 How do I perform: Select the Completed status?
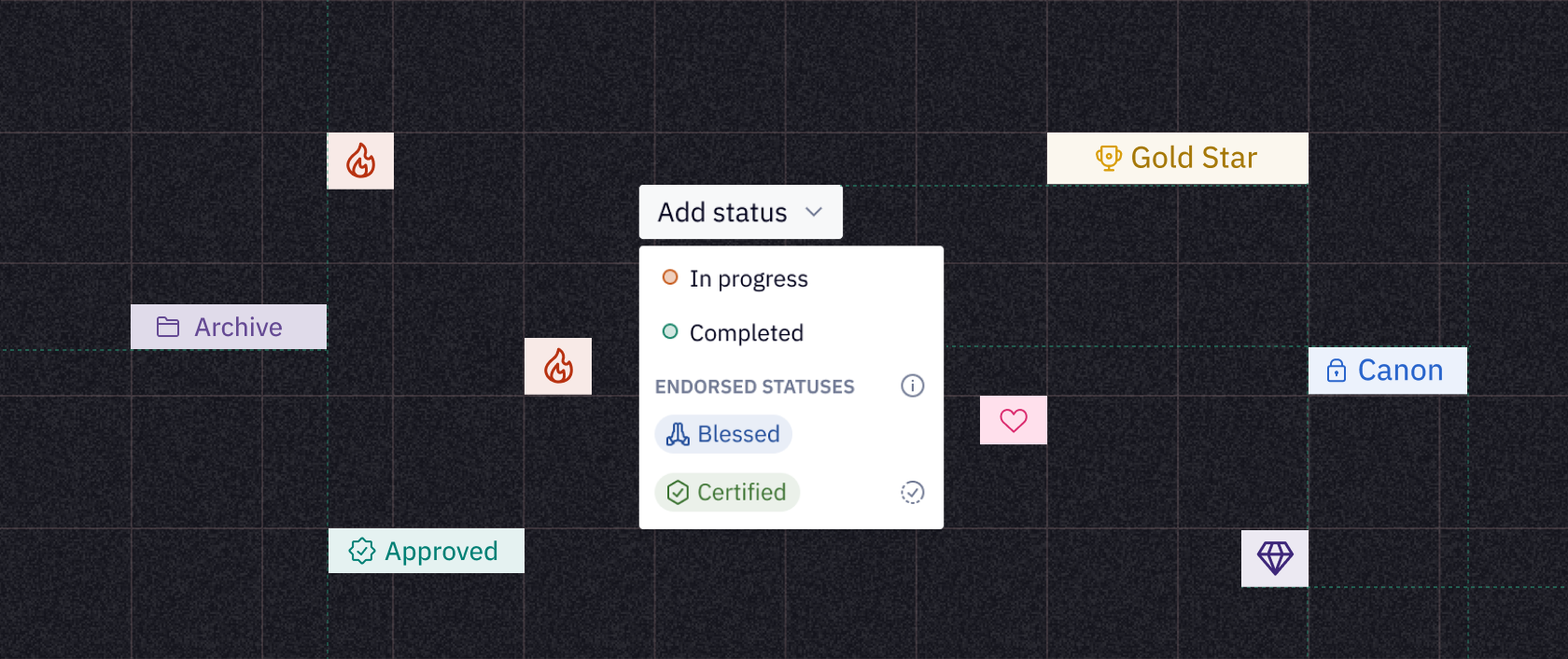tap(791, 332)
